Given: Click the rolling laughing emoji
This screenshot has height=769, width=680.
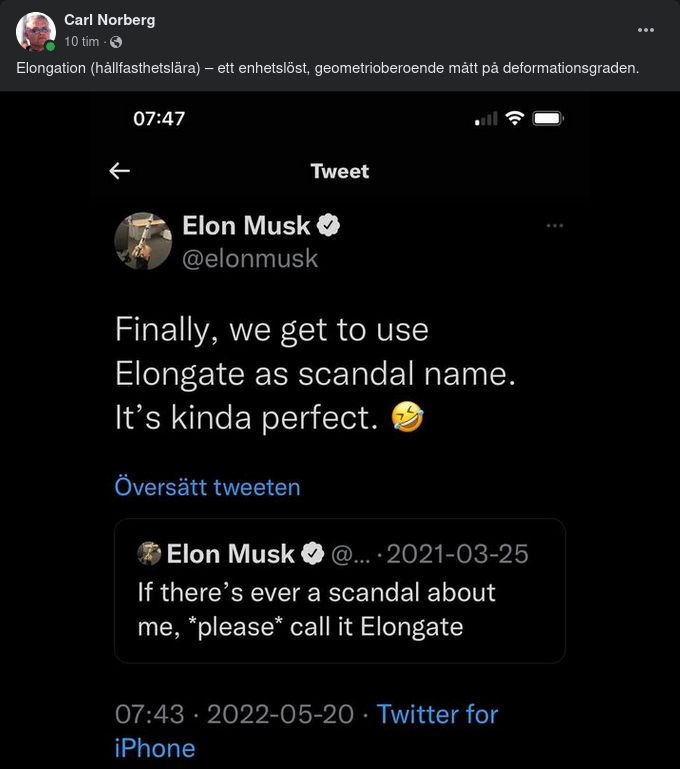Looking at the screenshot, I should [x=408, y=417].
